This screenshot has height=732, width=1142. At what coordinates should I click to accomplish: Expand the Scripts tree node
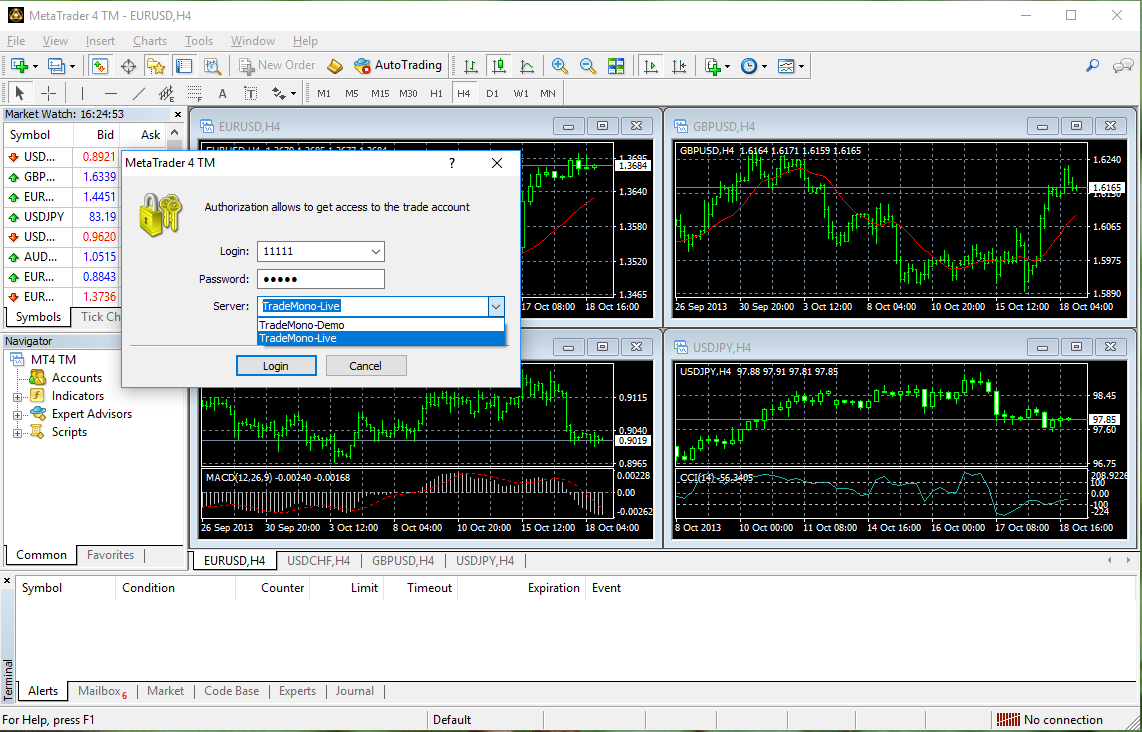coord(17,433)
